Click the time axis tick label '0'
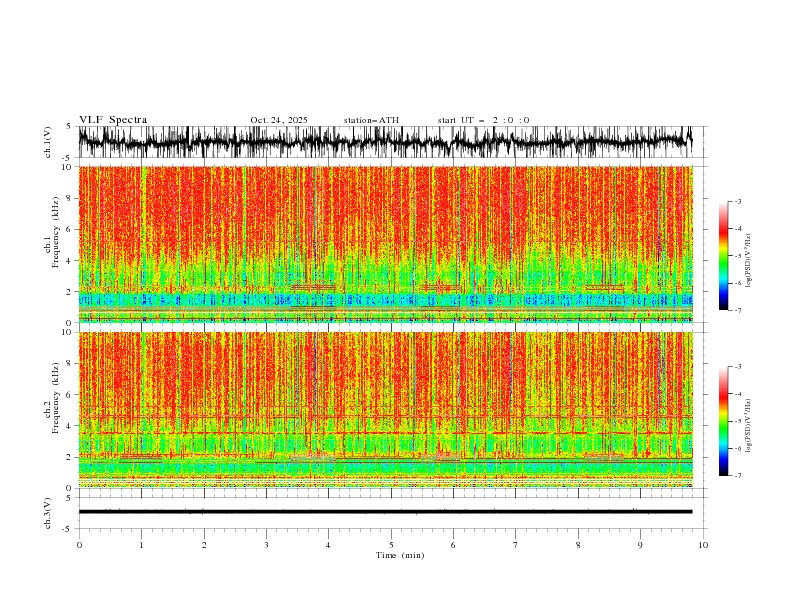Image resolution: width=792 pixels, height=612 pixels. [x=79, y=545]
